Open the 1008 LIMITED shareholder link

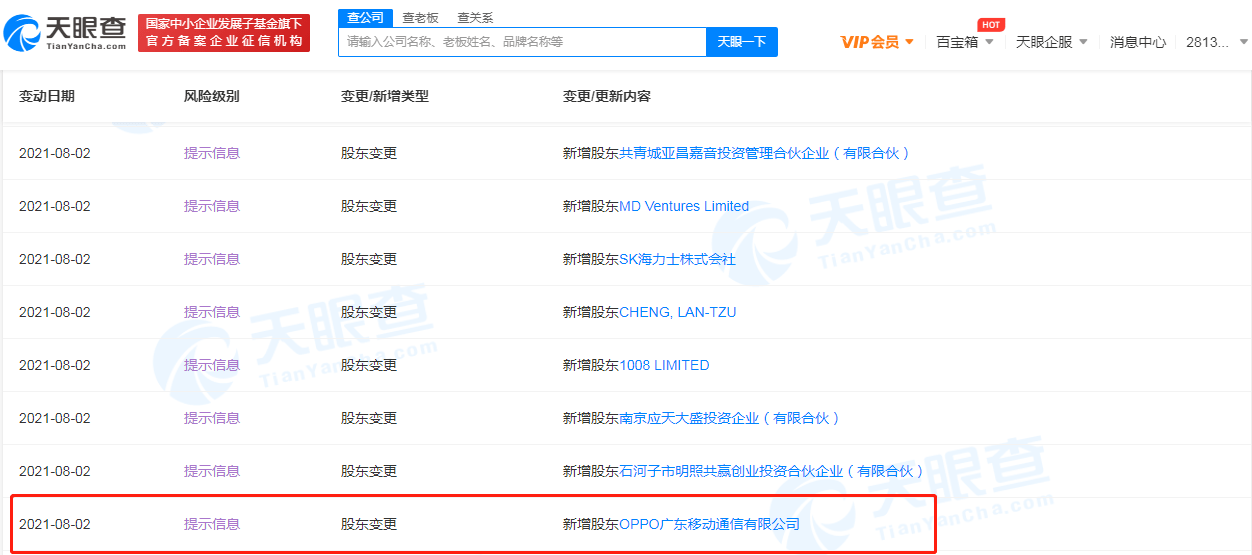pos(664,365)
